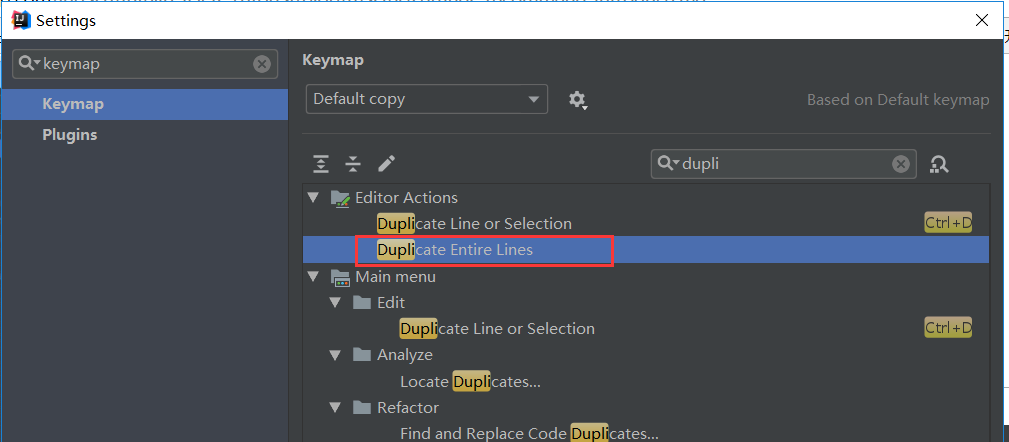Click Find Actions by Shortcut icon
This screenshot has height=442, width=1009.
(939, 164)
